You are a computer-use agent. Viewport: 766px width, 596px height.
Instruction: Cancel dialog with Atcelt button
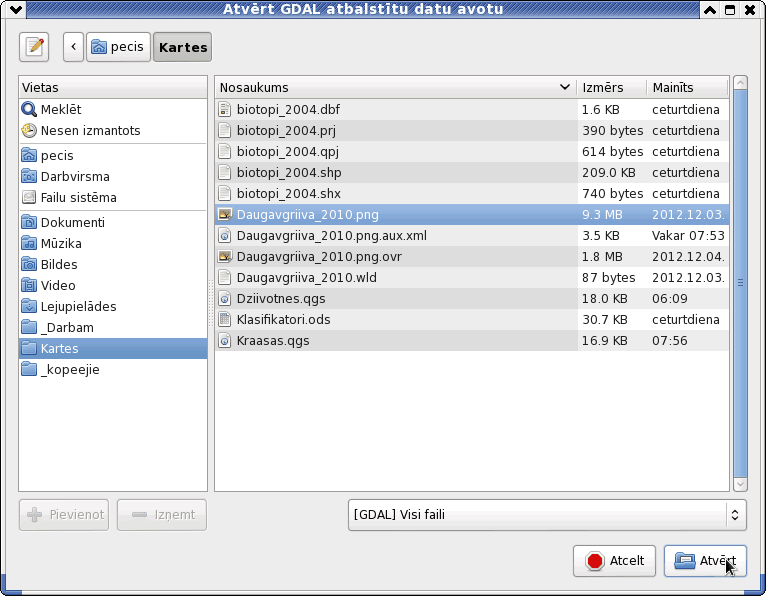[x=614, y=561]
